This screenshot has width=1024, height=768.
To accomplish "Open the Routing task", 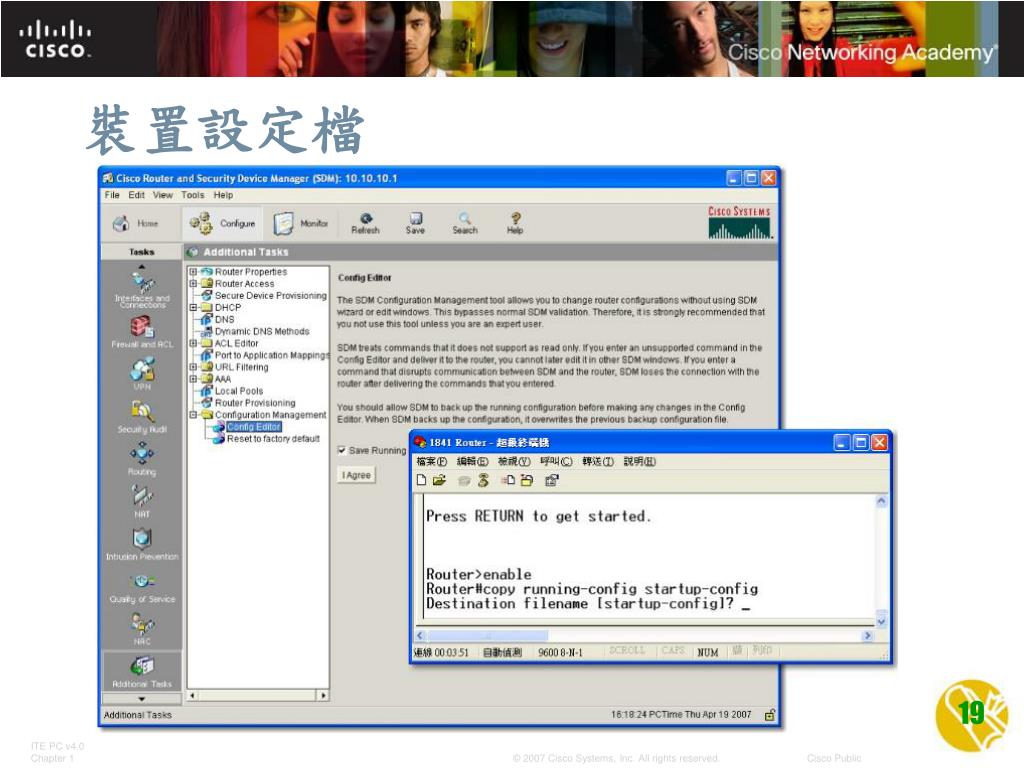I will pos(142,459).
